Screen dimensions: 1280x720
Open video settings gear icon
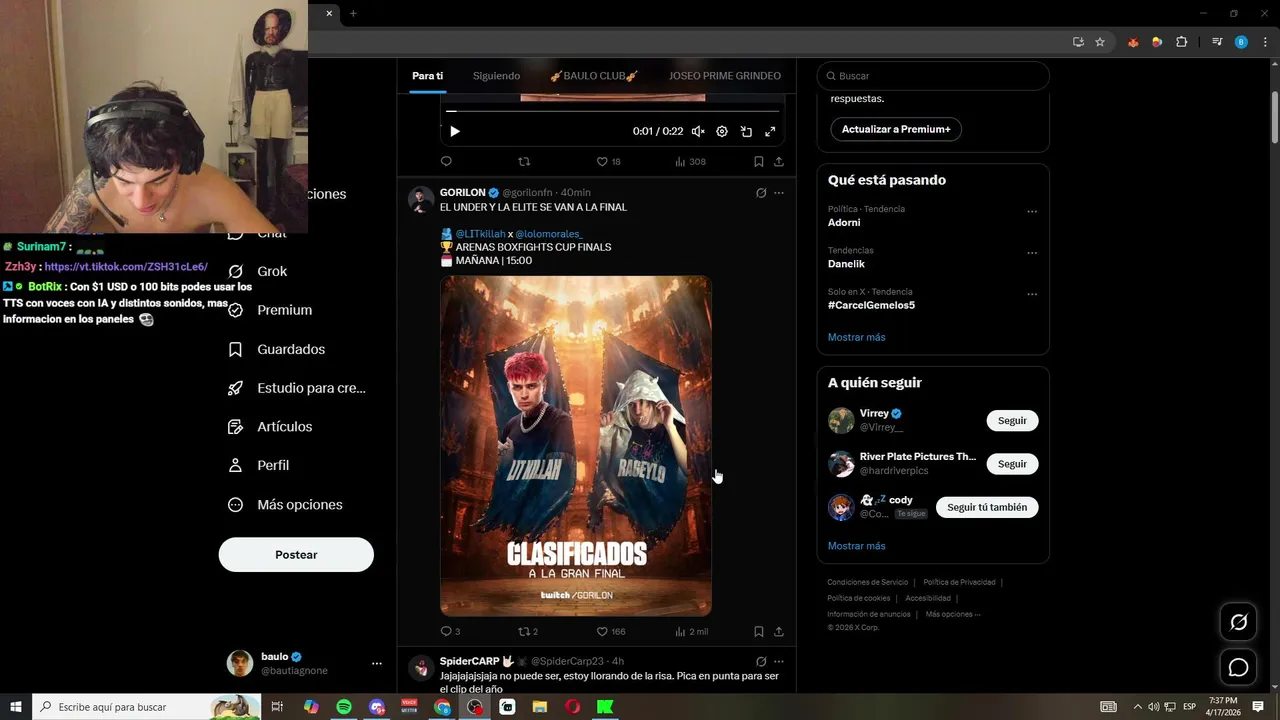[x=722, y=131]
